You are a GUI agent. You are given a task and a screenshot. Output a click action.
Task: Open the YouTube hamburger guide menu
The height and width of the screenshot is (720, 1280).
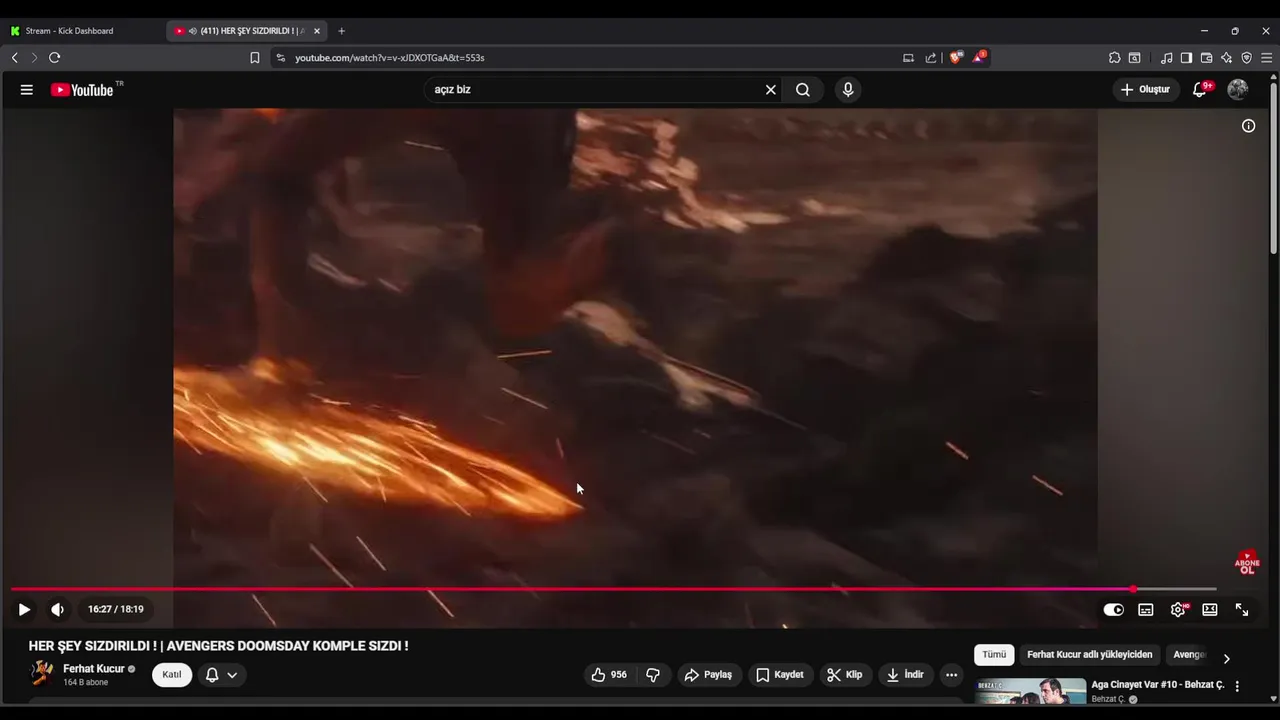(27, 90)
